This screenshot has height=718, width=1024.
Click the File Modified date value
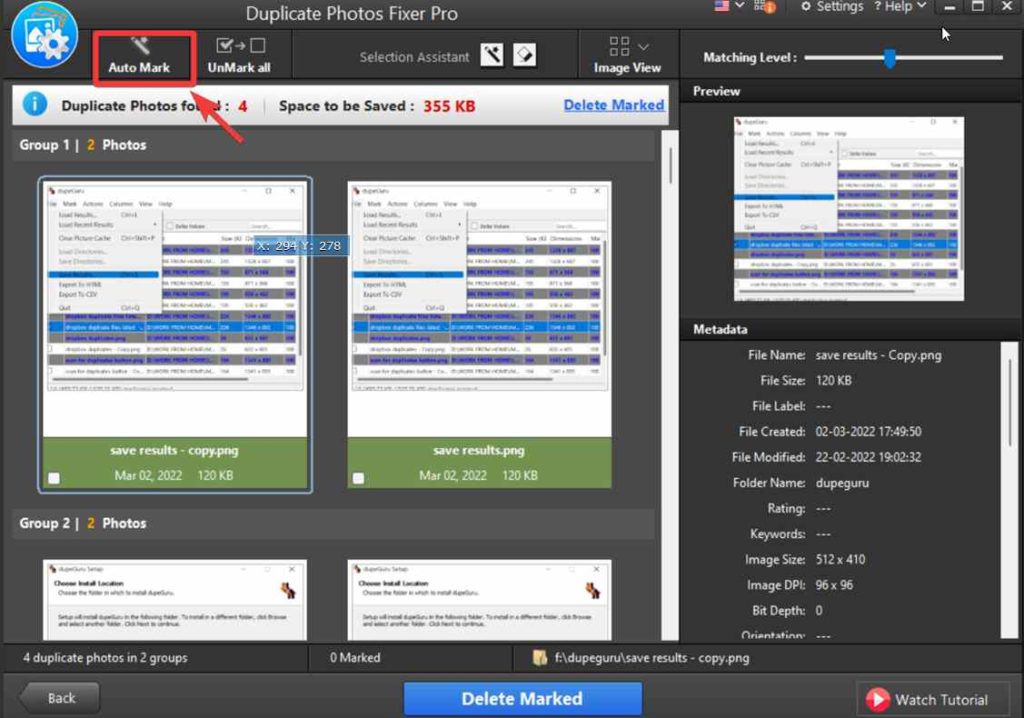(x=868, y=457)
